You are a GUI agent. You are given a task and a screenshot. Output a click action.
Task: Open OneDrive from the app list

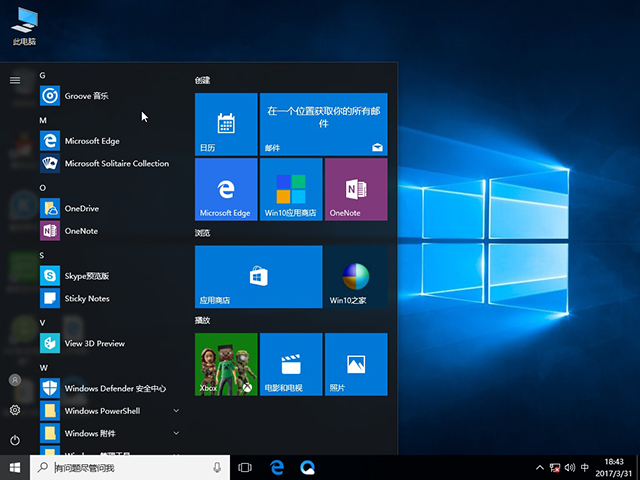[x=81, y=208]
